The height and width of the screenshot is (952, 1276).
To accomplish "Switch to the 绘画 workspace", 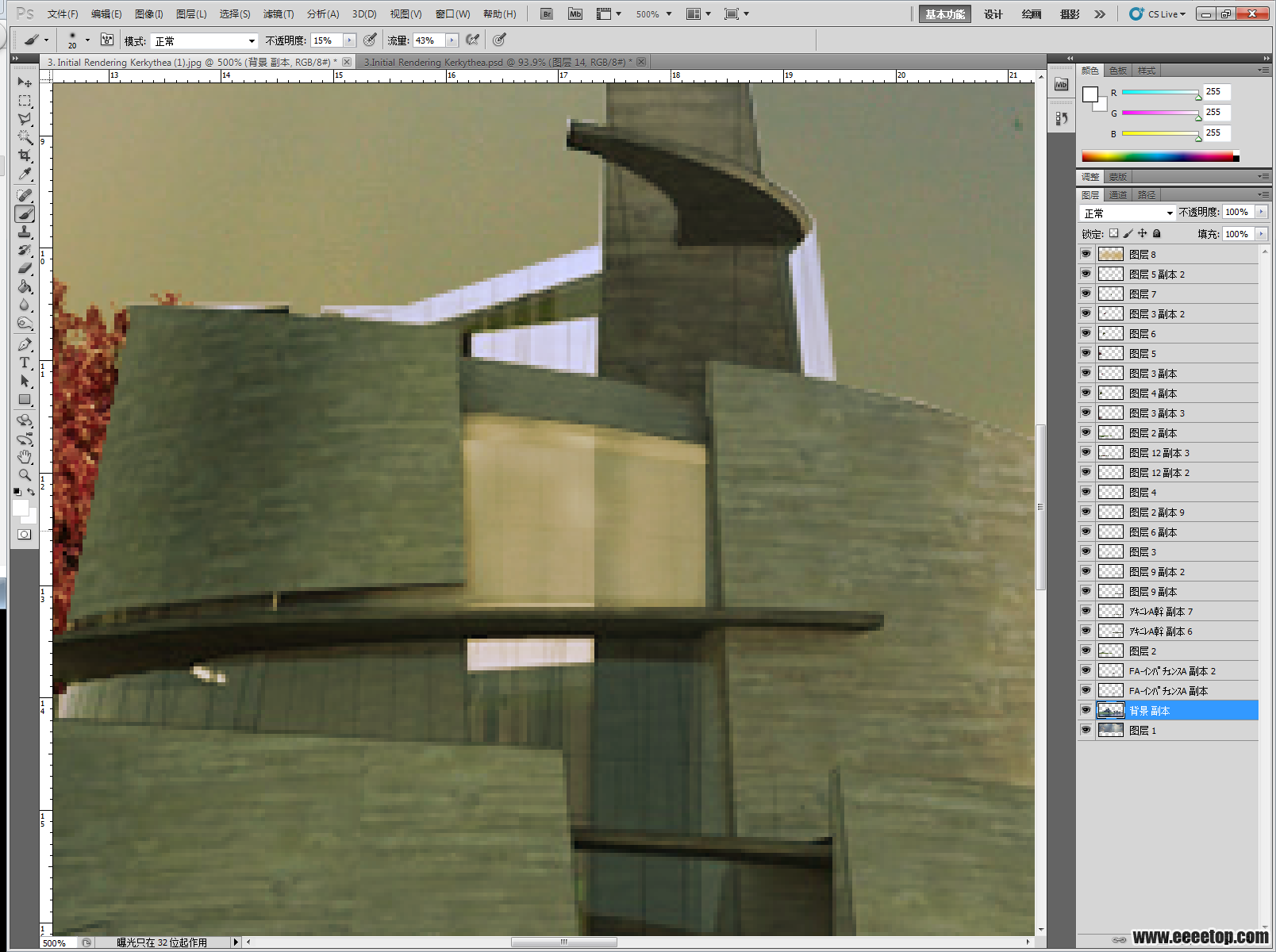I will click(x=1032, y=14).
